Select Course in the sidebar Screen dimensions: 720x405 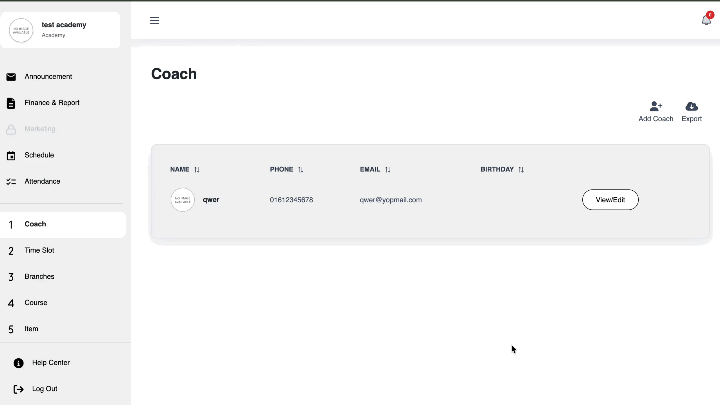pyautogui.click(x=36, y=302)
